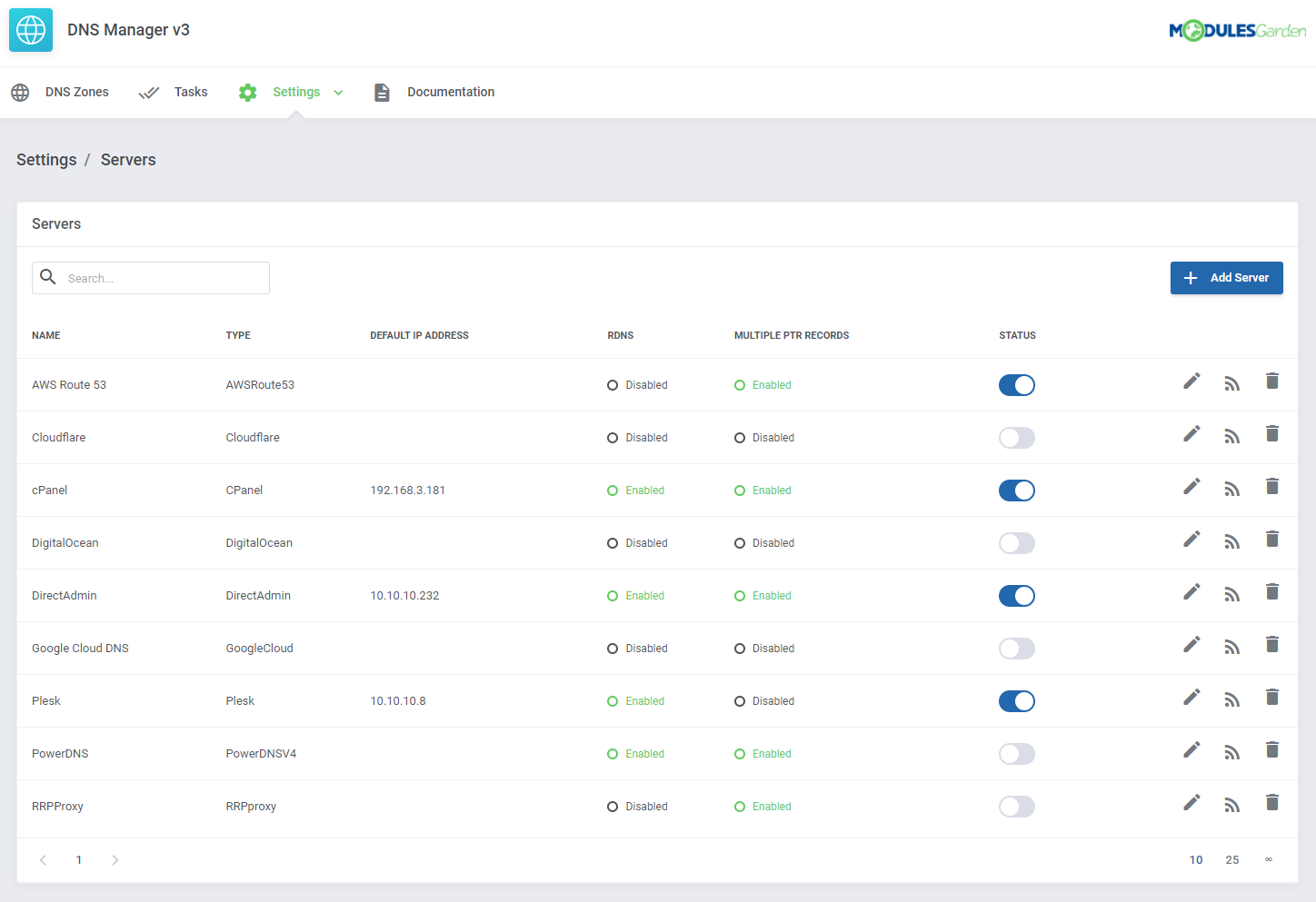This screenshot has width=1316, height=902.
Task: Test connection for Plesk server
Action: pos(1231,700)
